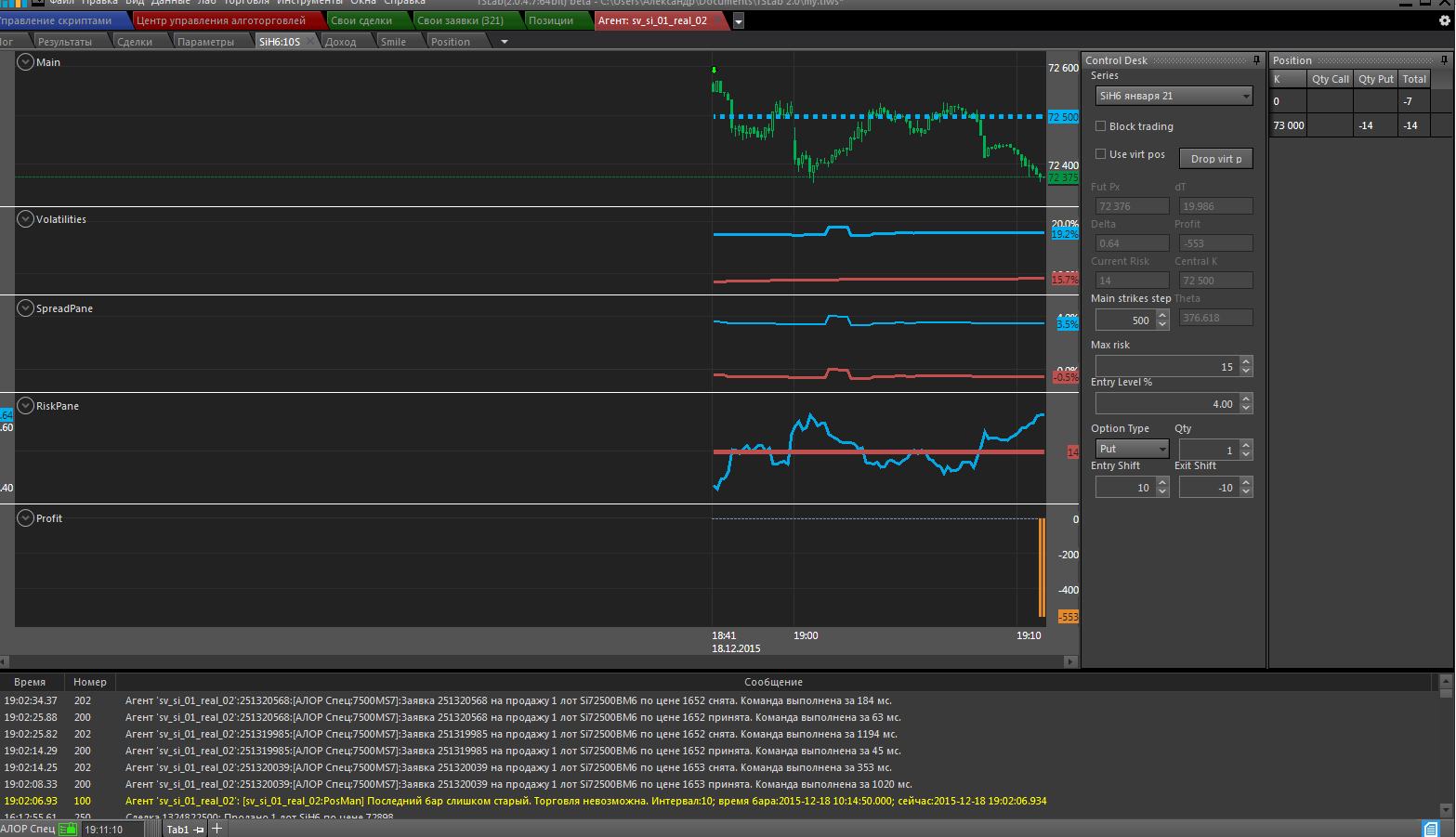Enable the Block trading checkbox

[x=1101, y=126]
